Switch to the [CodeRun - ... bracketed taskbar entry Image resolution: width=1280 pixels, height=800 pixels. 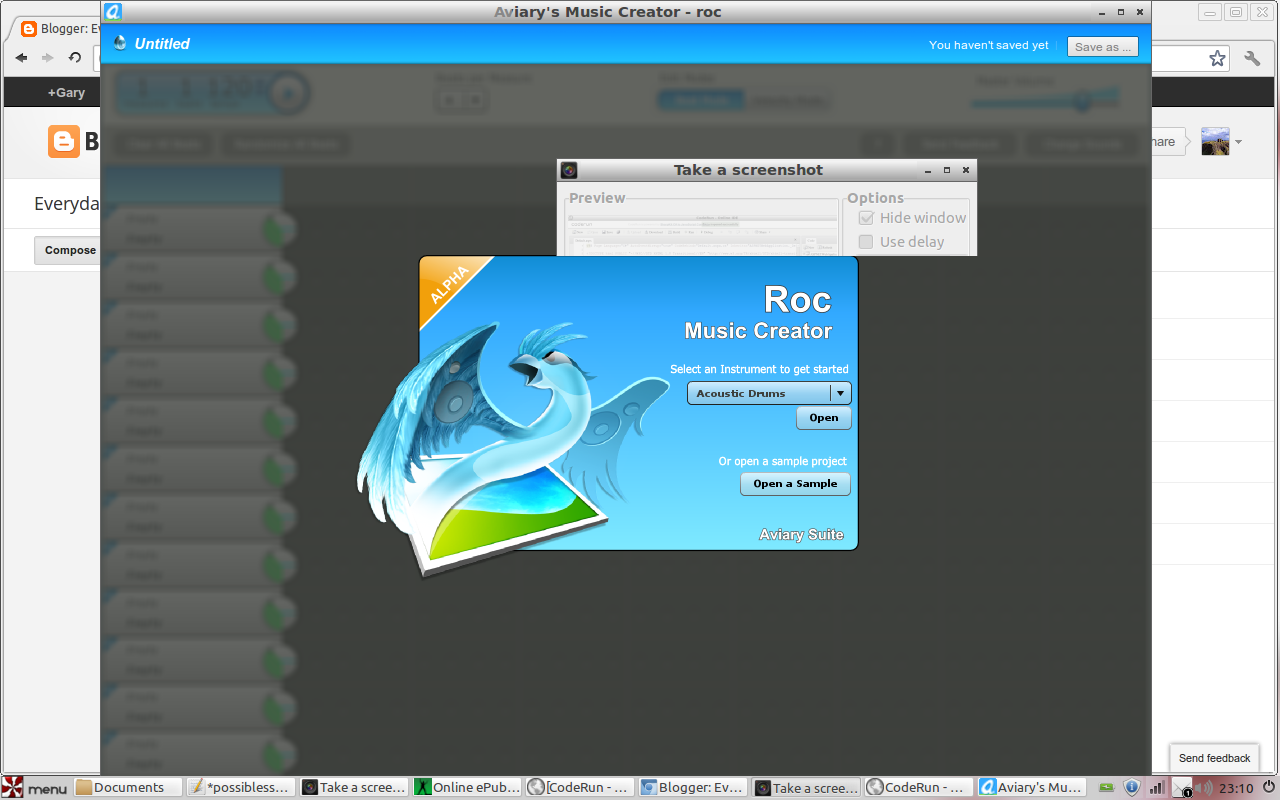[580, 788]
